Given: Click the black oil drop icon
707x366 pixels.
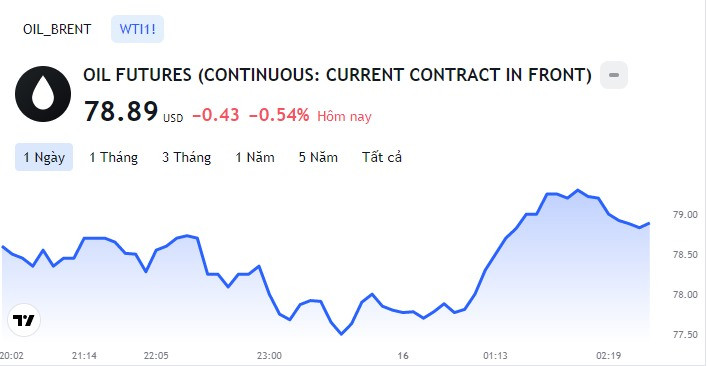Looking at the screenshot, I should point(43,94).
